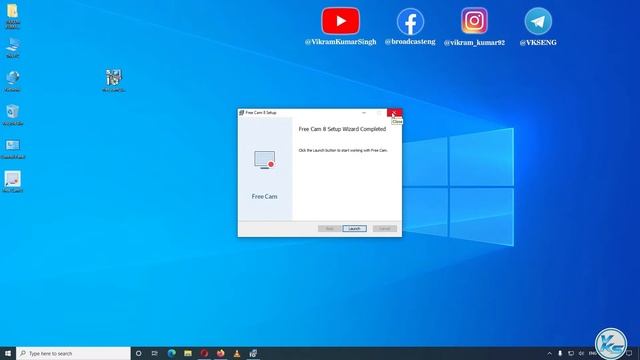Click the YouTube logo at the top
The width and height of the screenshot is (640, 360).
pos(340,21)
